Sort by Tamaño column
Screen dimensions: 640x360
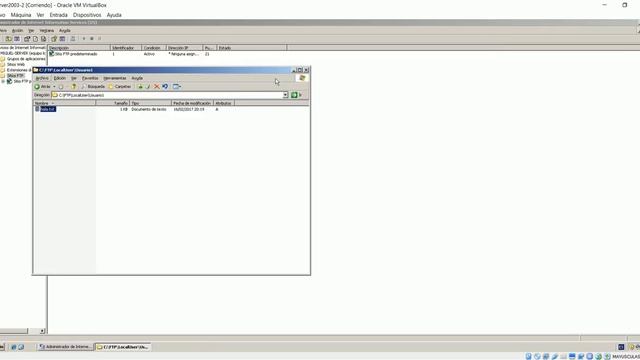click(x=113, y=103)
